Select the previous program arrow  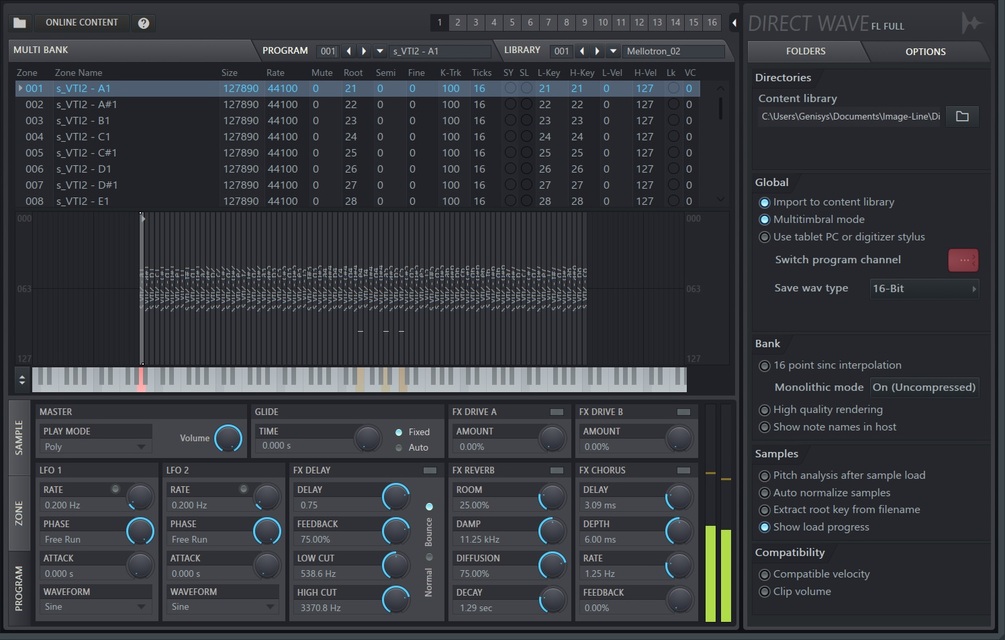point(349,51)
